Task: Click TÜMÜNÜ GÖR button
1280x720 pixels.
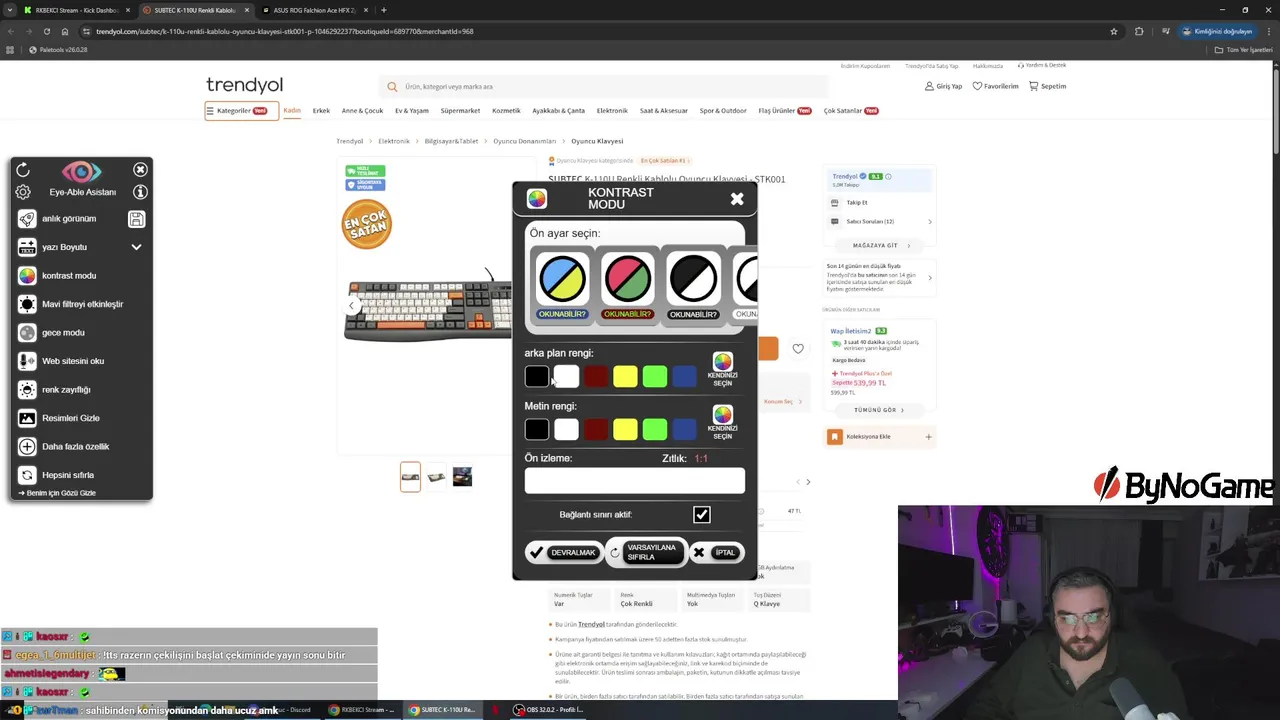Action: (x=879, y=410)
